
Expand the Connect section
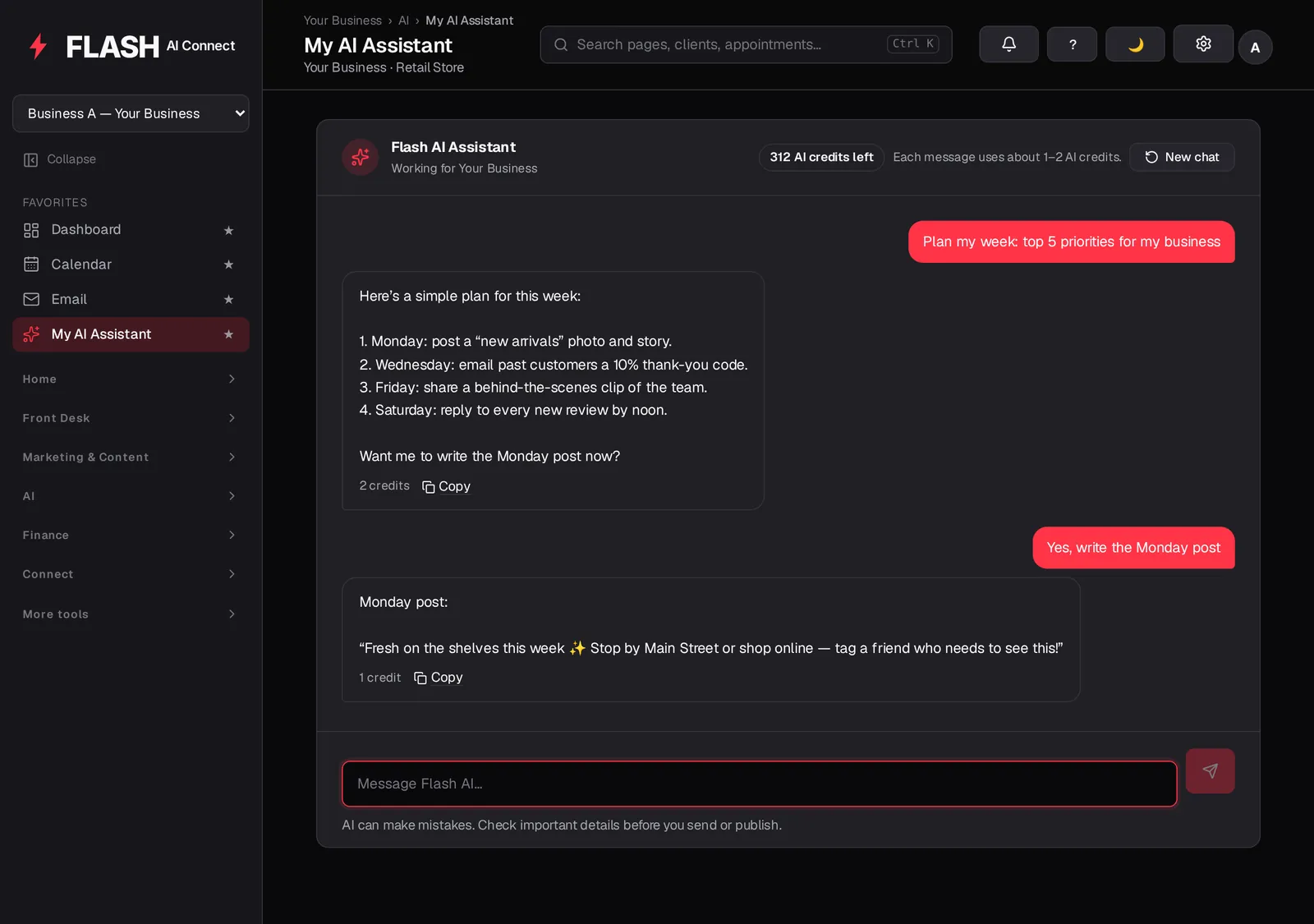131,574
